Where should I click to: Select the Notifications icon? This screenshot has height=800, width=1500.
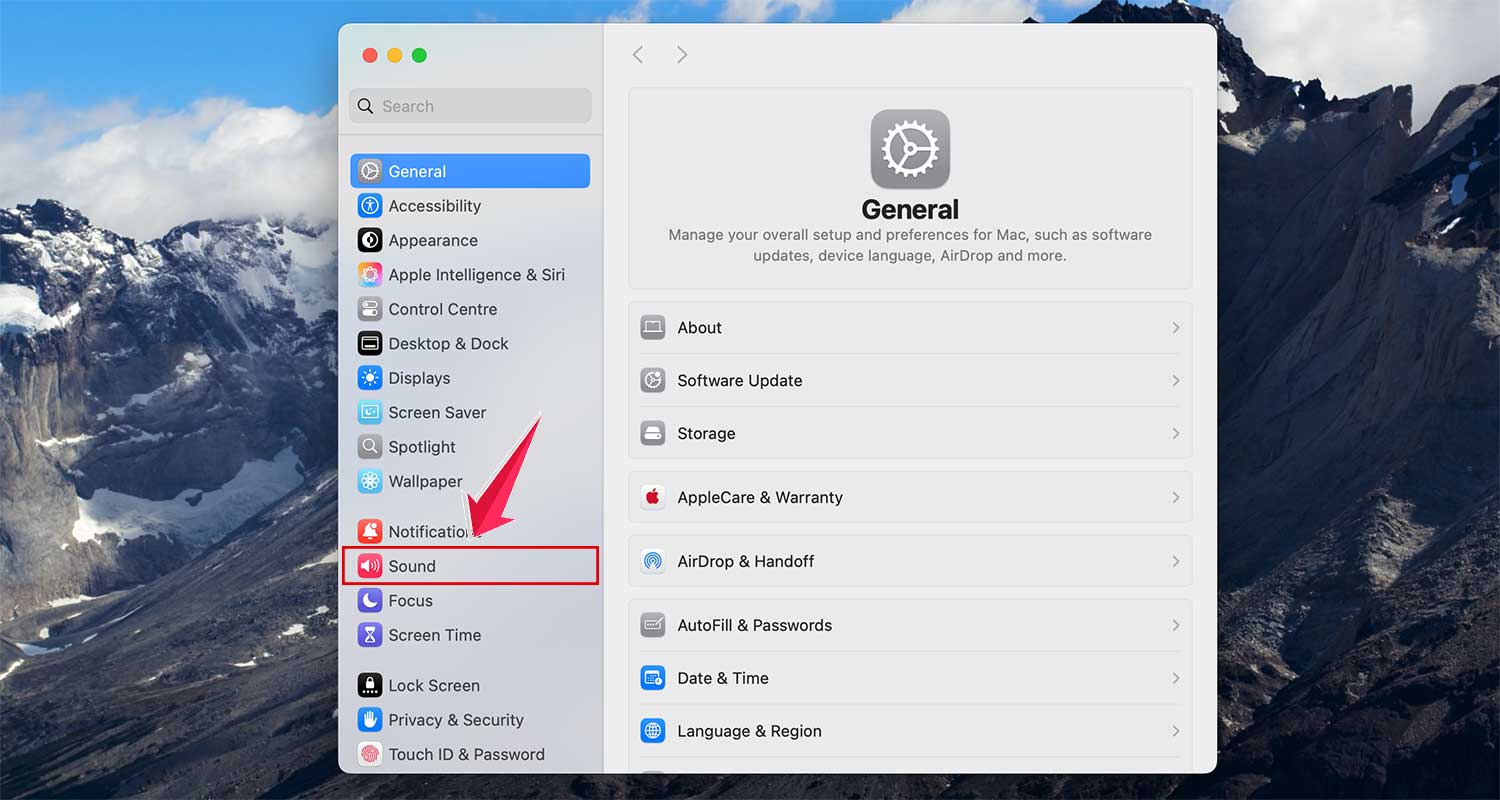(370, 531)
